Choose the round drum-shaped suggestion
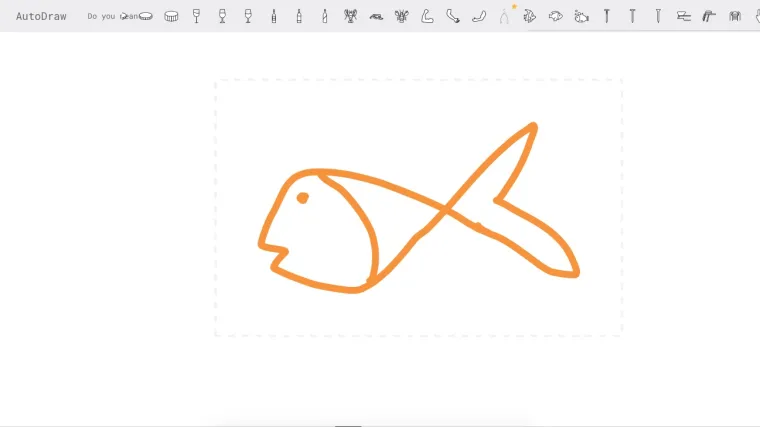 pos(171,16)
